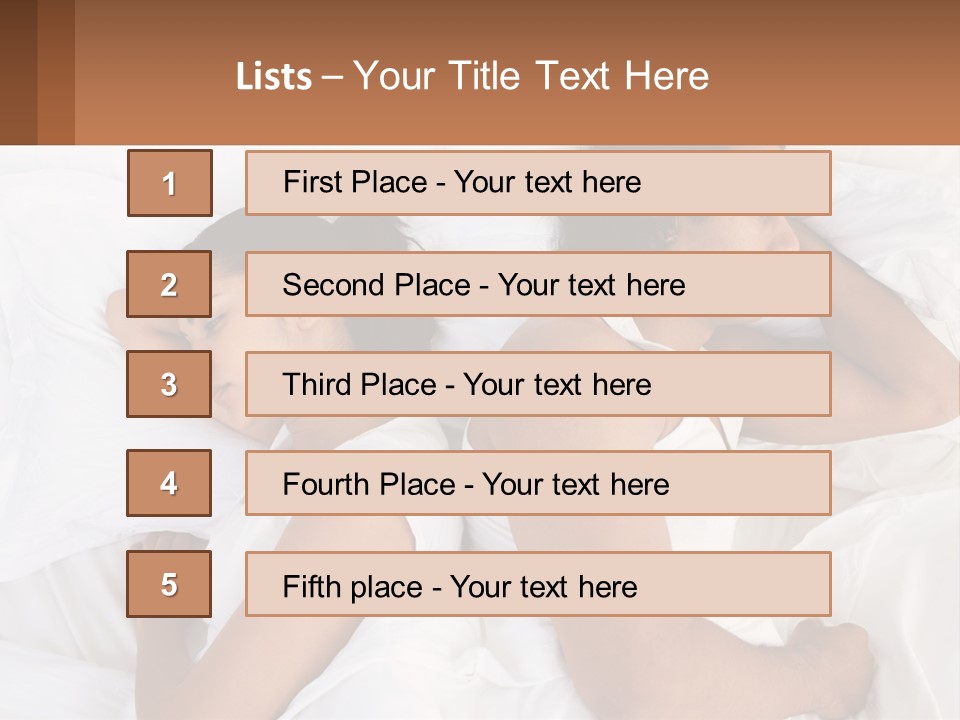This screenshot has height=720, width=960.
Task: Select the Fifth place text box
Action: pos(538,585)
